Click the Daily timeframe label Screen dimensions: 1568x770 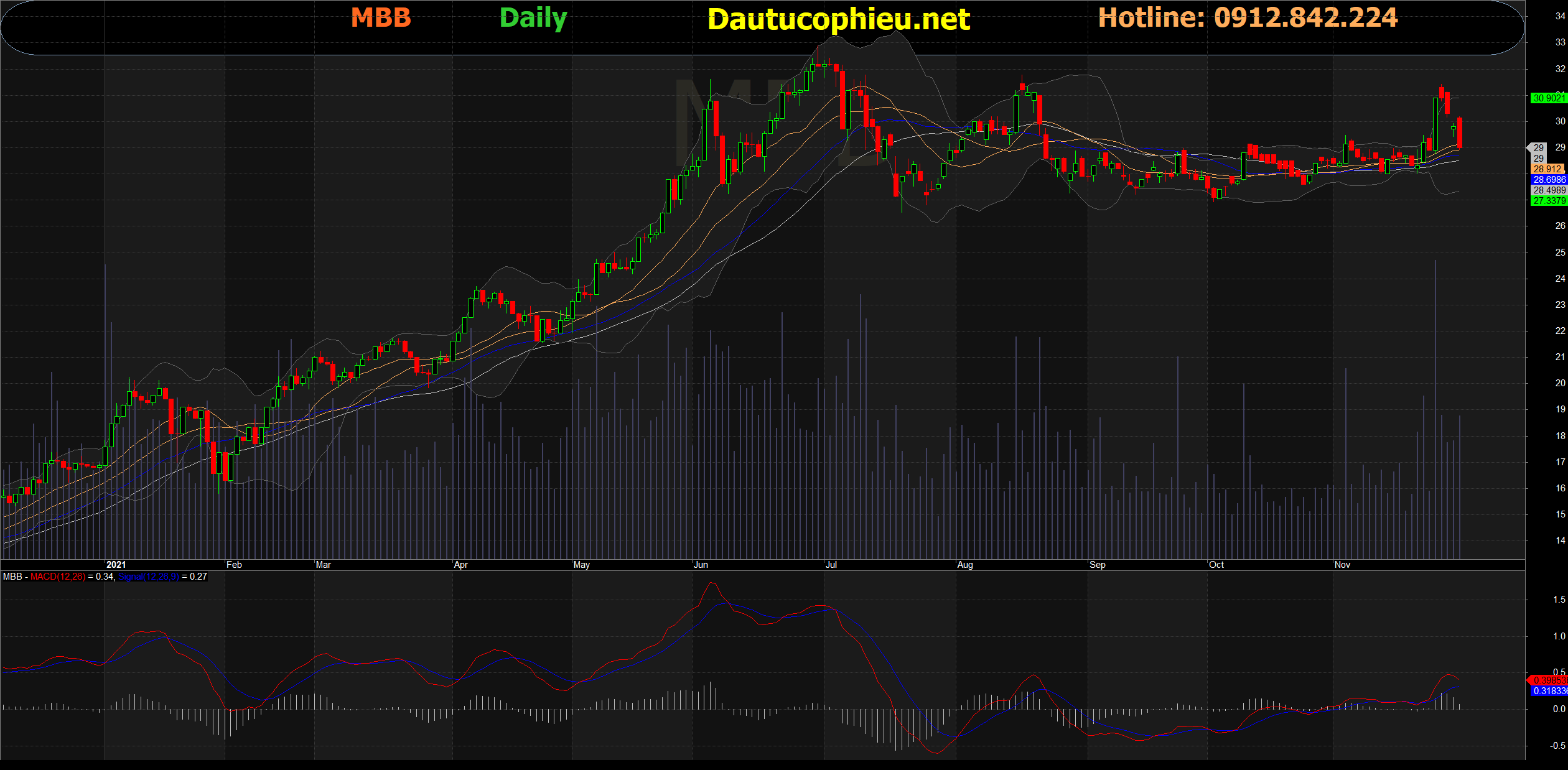click(533, 18)
